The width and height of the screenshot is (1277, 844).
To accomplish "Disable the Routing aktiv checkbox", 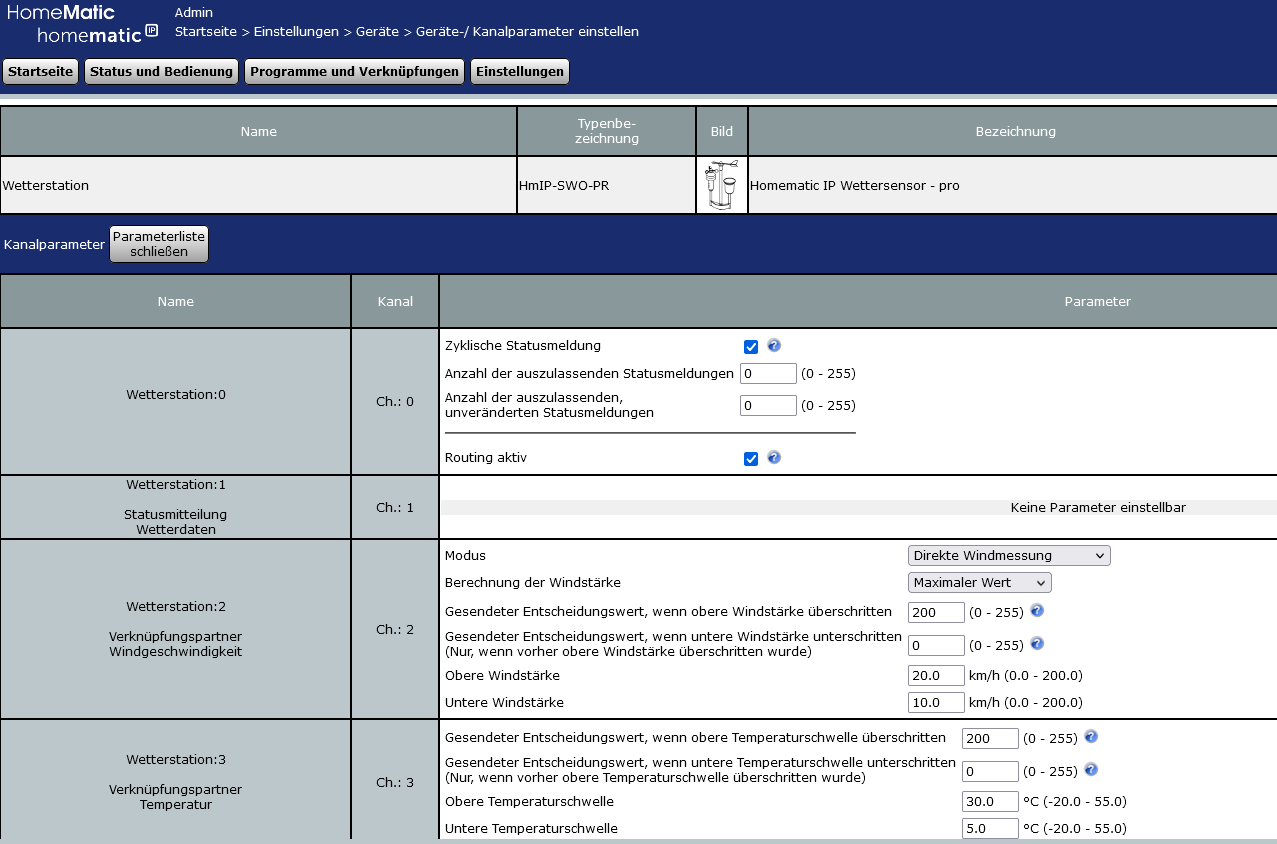I will [751, 459].
